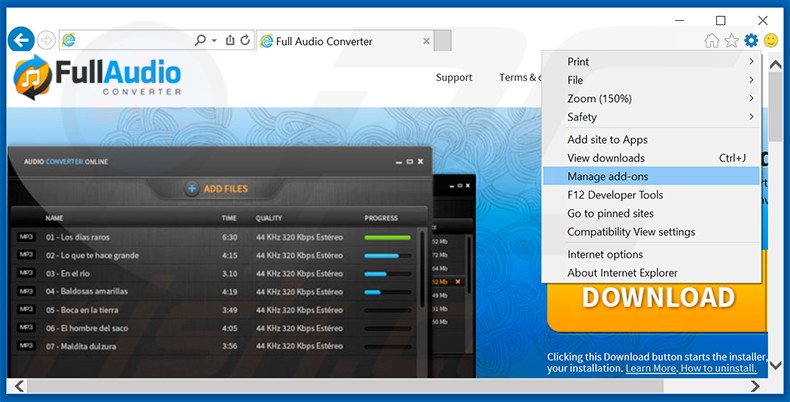The image size is (790, 402).
Task: Expand the Safety submenu
Action: tap(651, 117)
